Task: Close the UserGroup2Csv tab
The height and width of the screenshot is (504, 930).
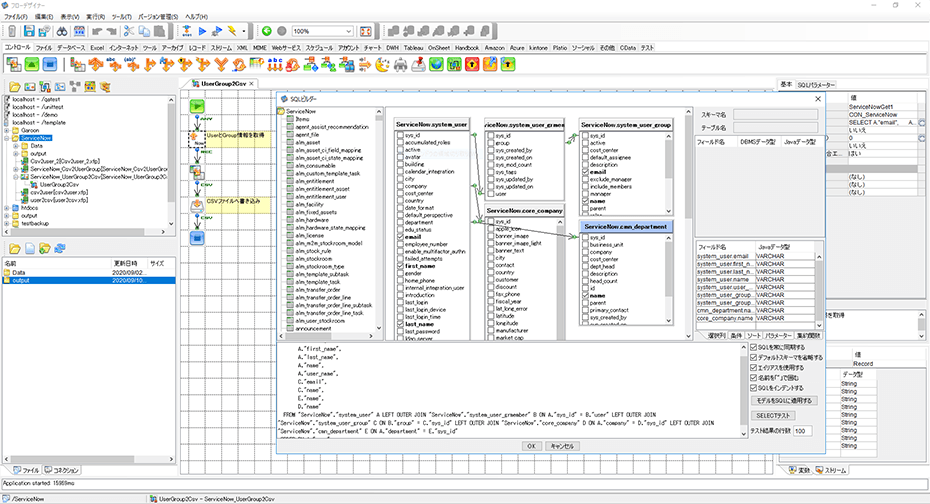Action: click(251, 84)
